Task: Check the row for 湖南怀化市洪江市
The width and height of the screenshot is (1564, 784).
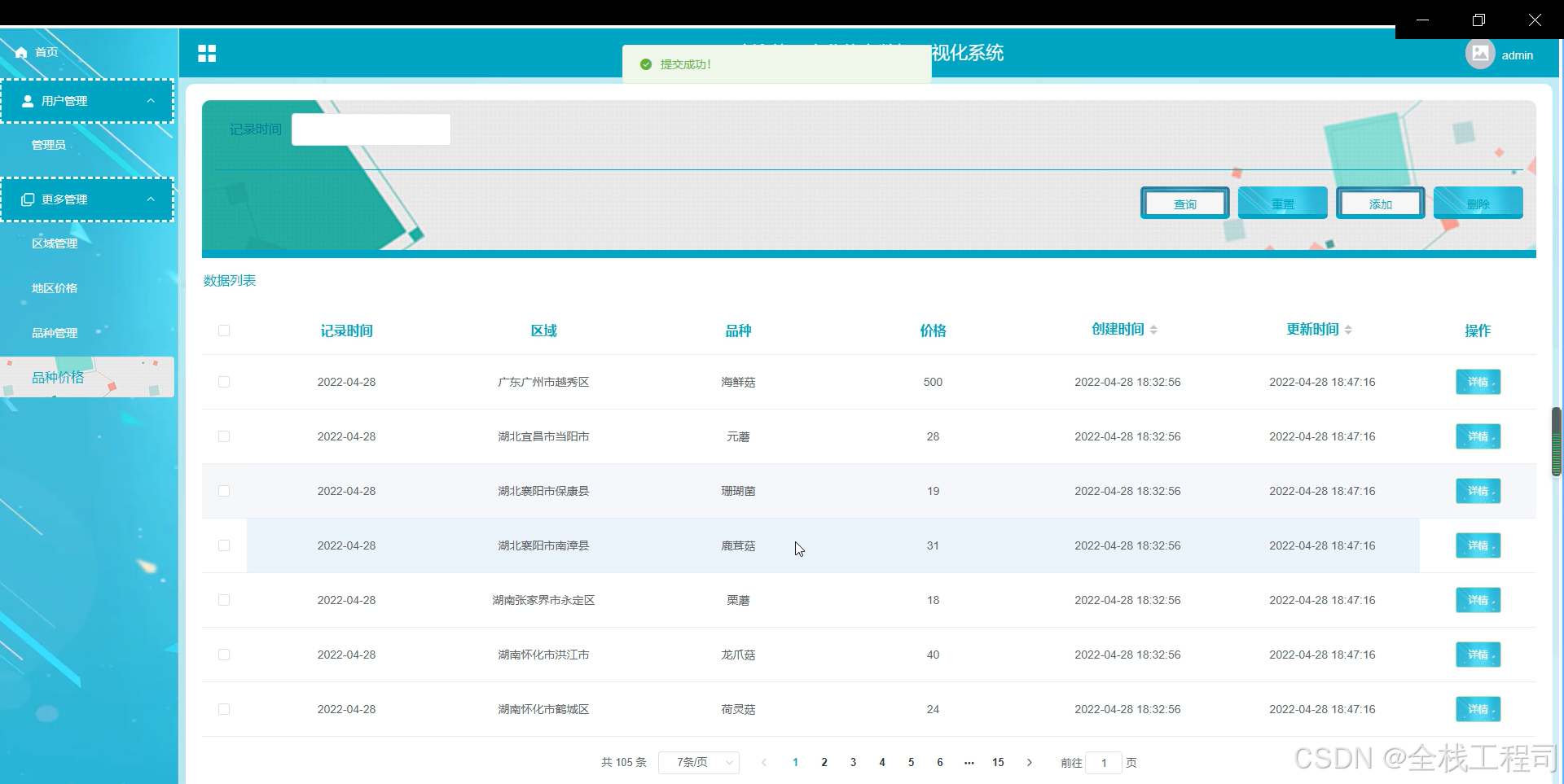Action: 224,655
